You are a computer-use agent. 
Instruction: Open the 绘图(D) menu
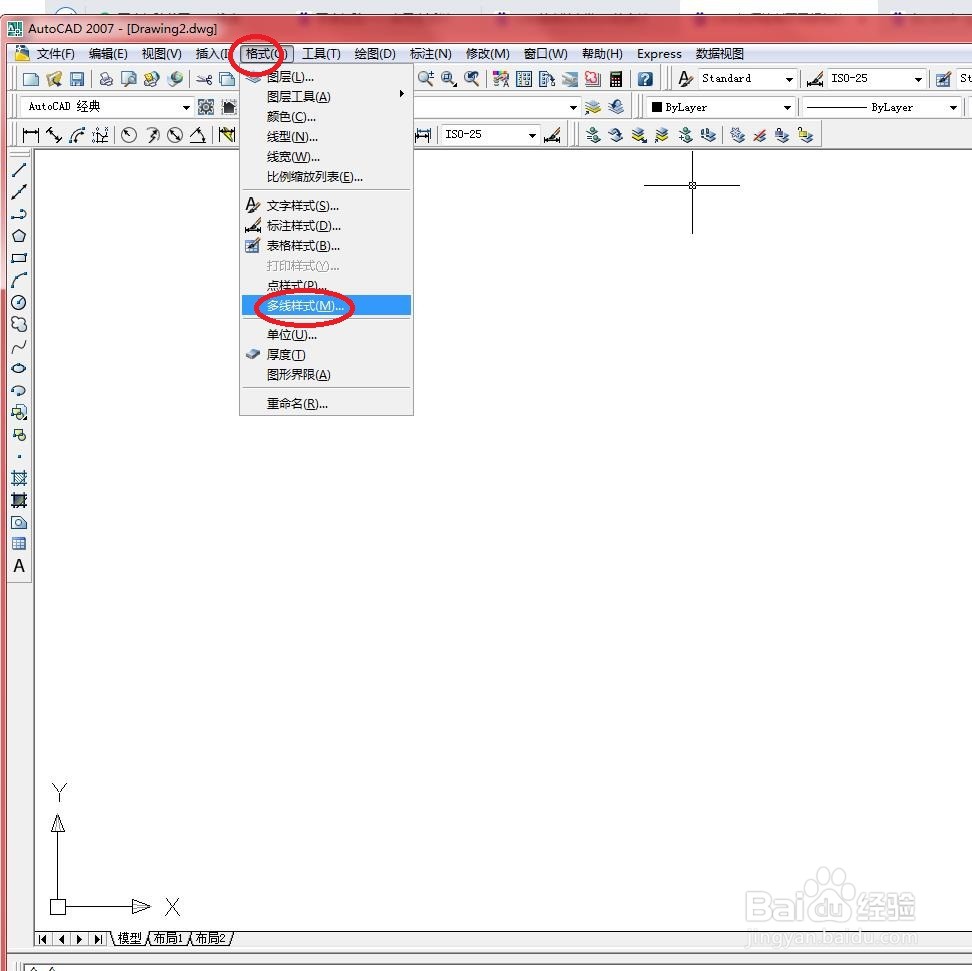tap(375, 54)
